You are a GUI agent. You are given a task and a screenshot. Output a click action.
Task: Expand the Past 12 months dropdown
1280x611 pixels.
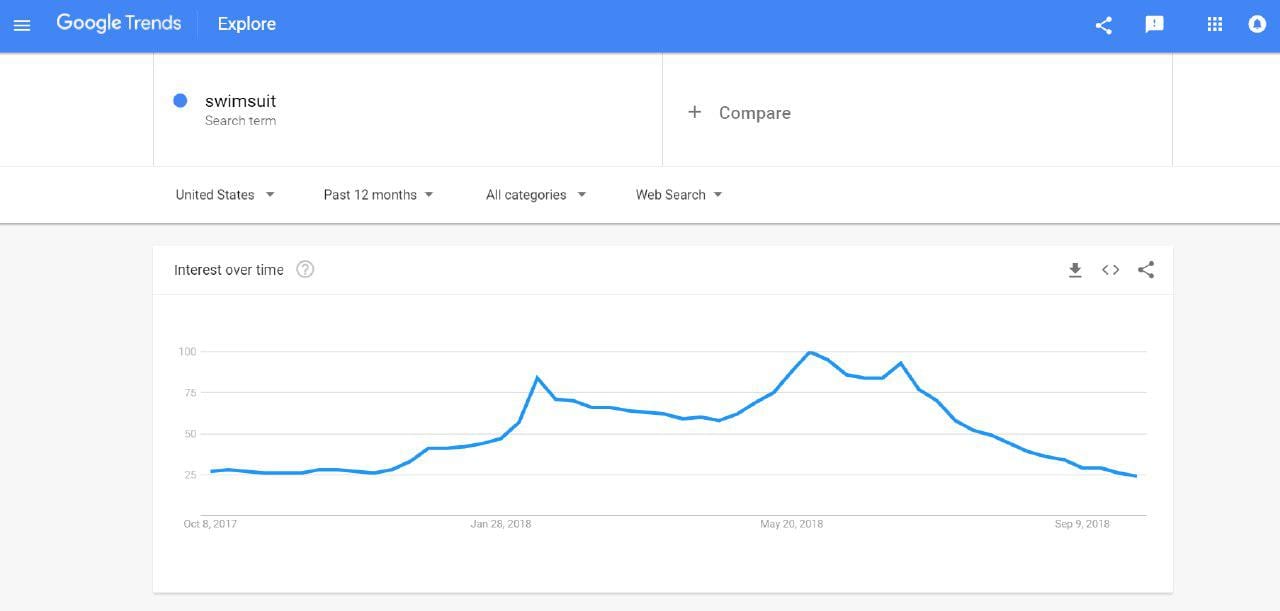click(x=379, y=195)
